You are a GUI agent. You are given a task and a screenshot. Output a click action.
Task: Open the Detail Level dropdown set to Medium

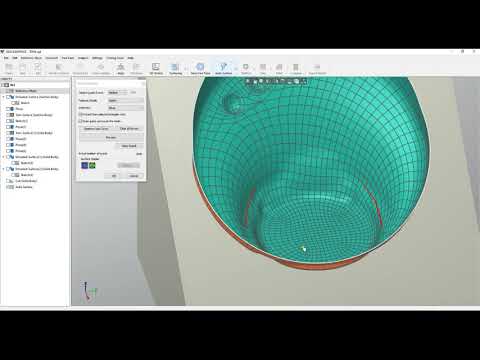118,92
